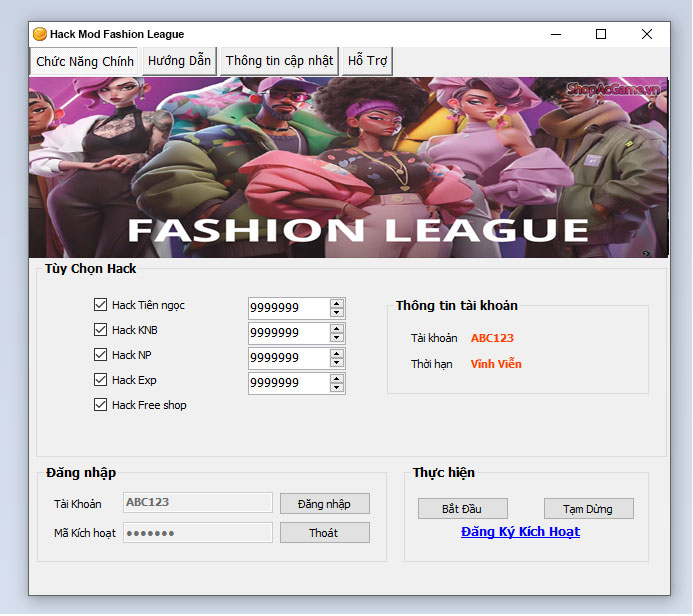Disable the Hack Exp checkbox
Image resolution: width=693 pixels, height=616 pixels.
click(100, 380)
